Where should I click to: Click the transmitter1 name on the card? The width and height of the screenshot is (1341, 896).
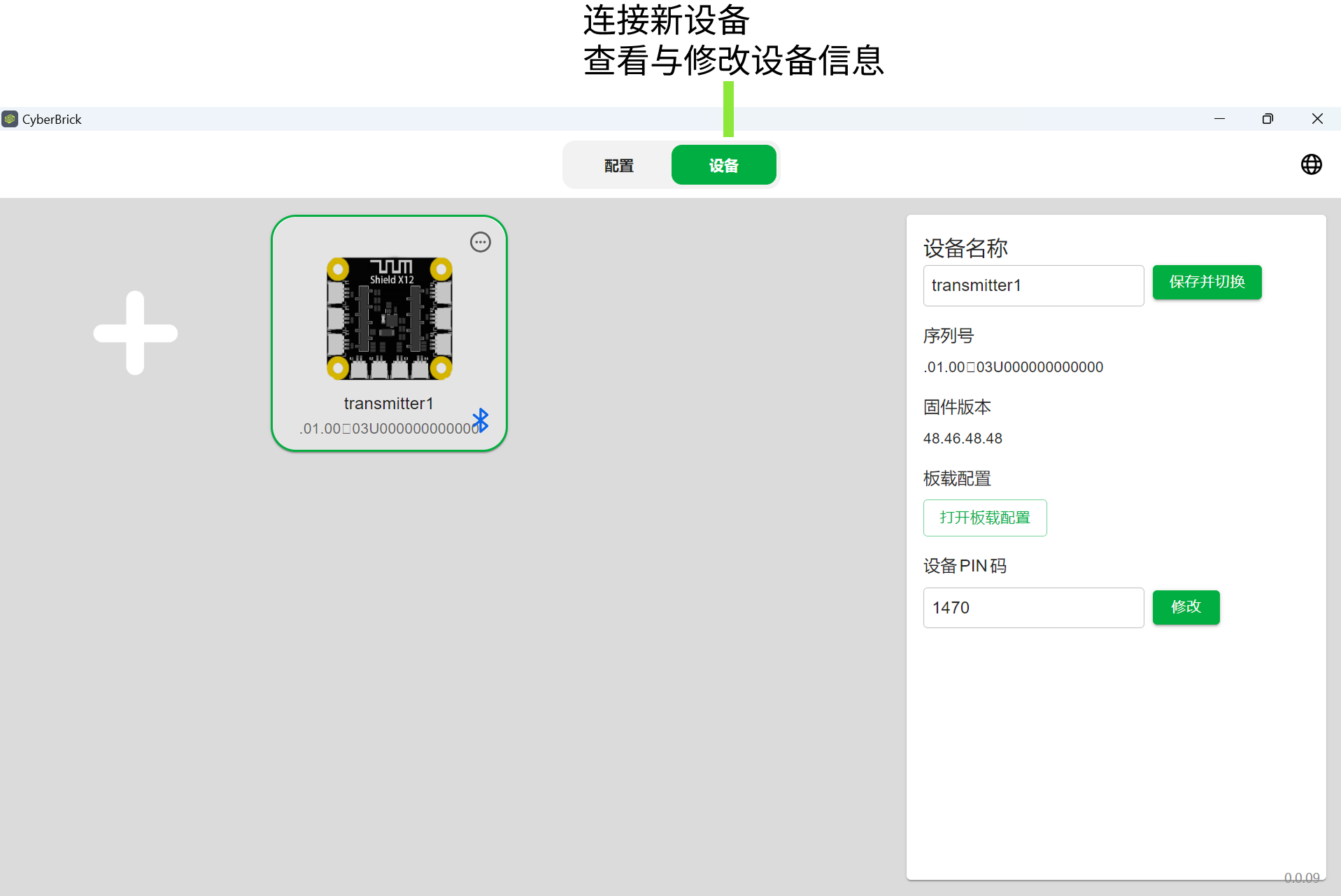coord(389,404)
